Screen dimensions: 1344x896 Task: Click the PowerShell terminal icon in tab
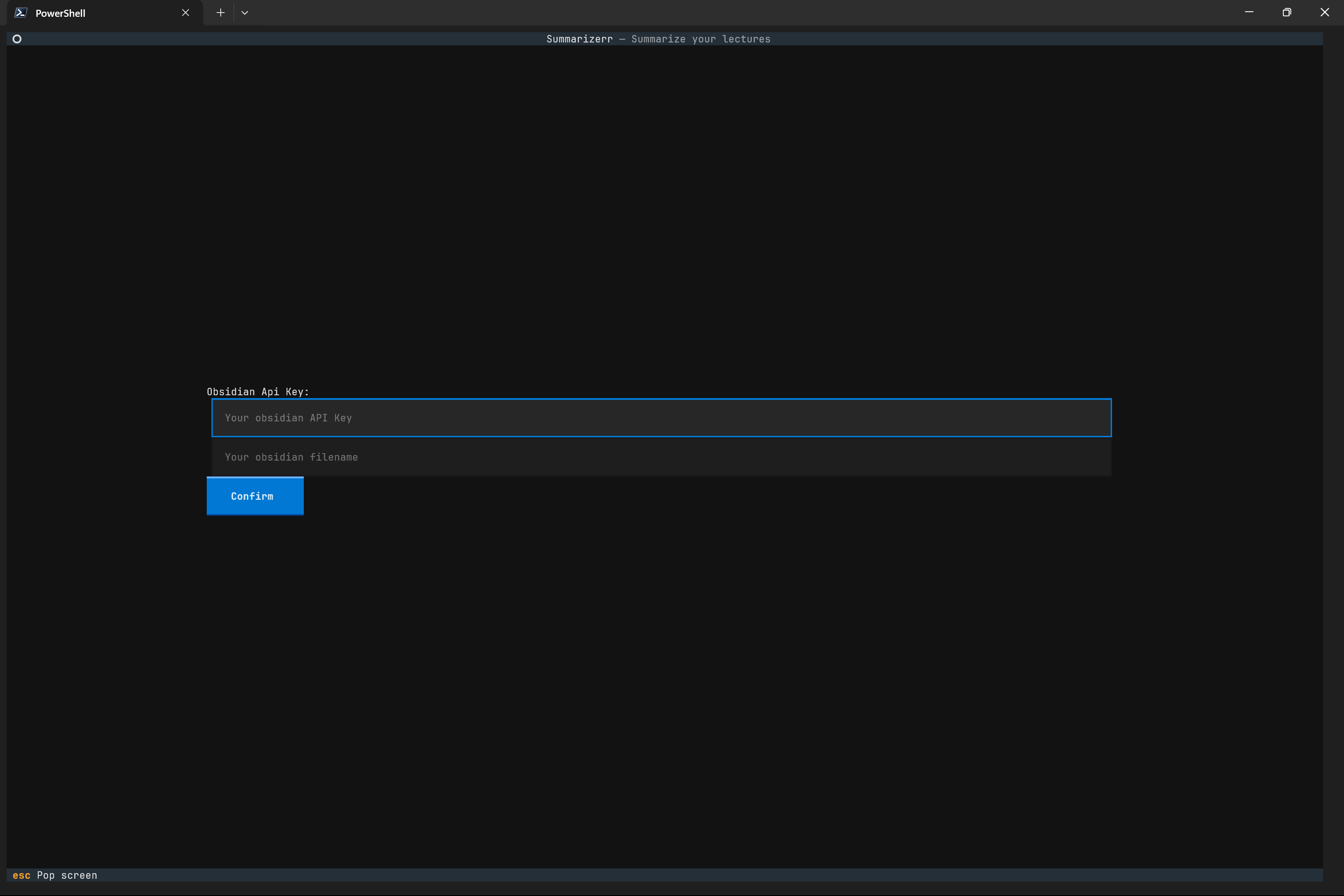(21, 13)
